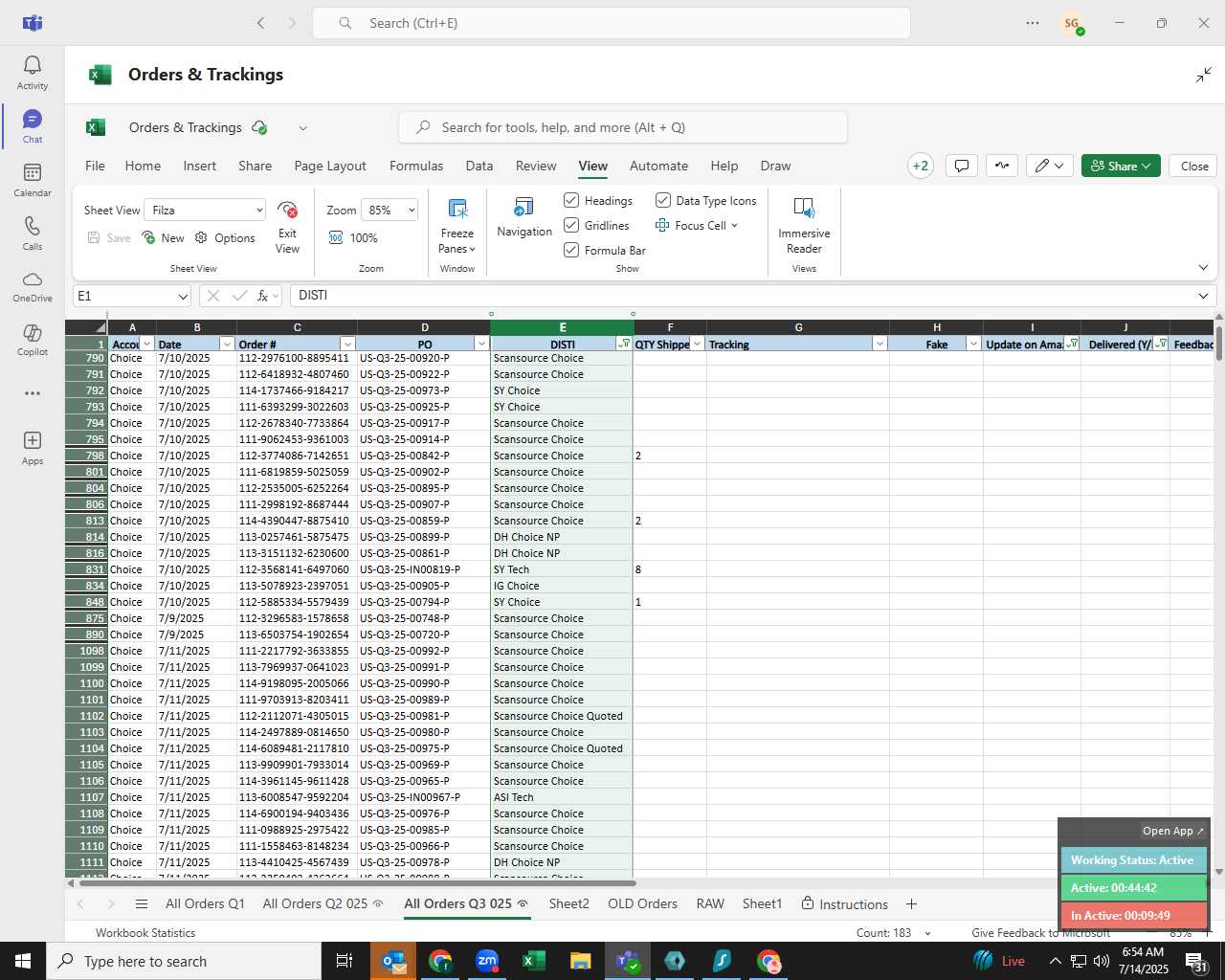Click the Excel tools search field

click(x=622, y=127)
